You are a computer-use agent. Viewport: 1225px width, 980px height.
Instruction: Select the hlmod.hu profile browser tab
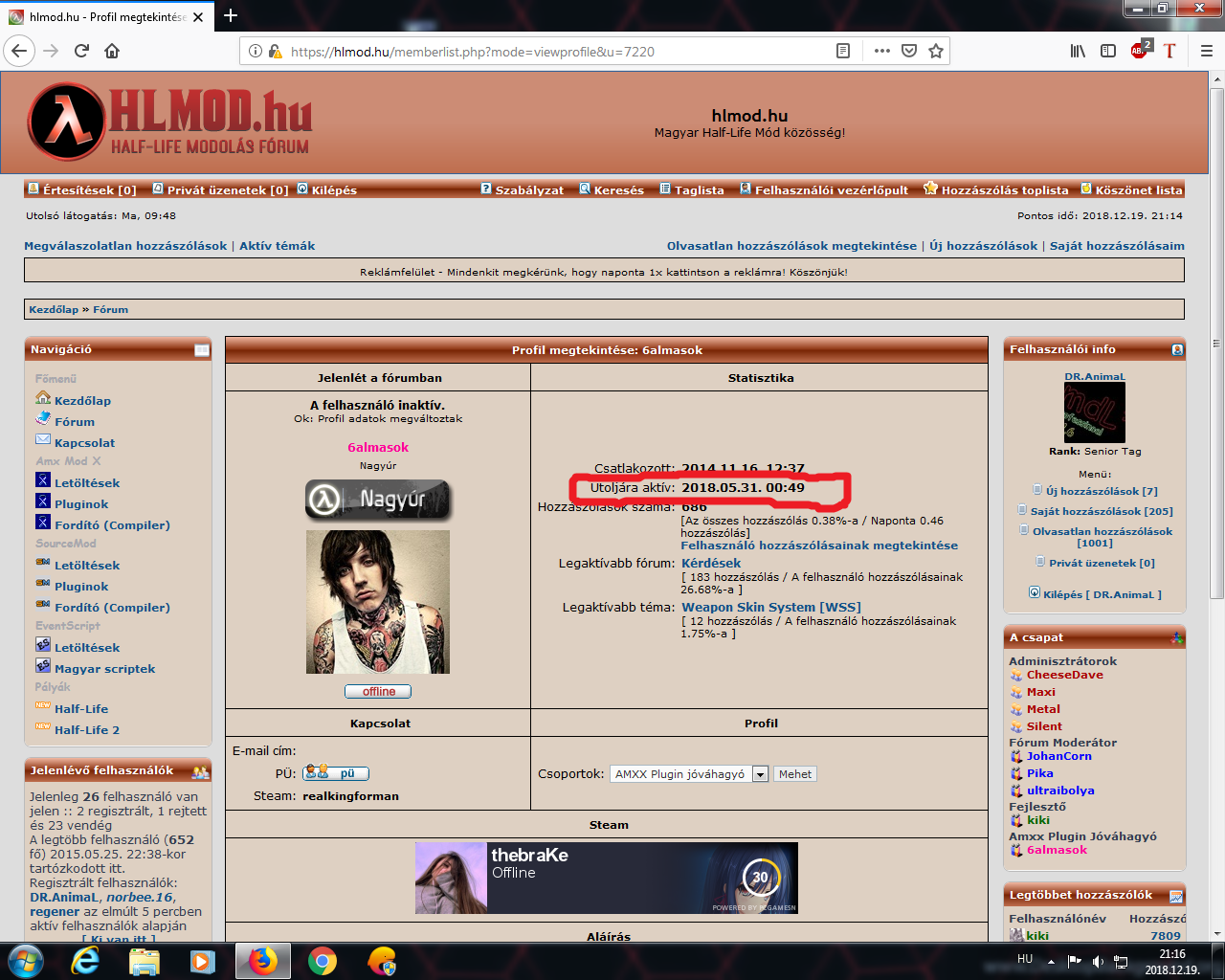click(x=105, y=16)
